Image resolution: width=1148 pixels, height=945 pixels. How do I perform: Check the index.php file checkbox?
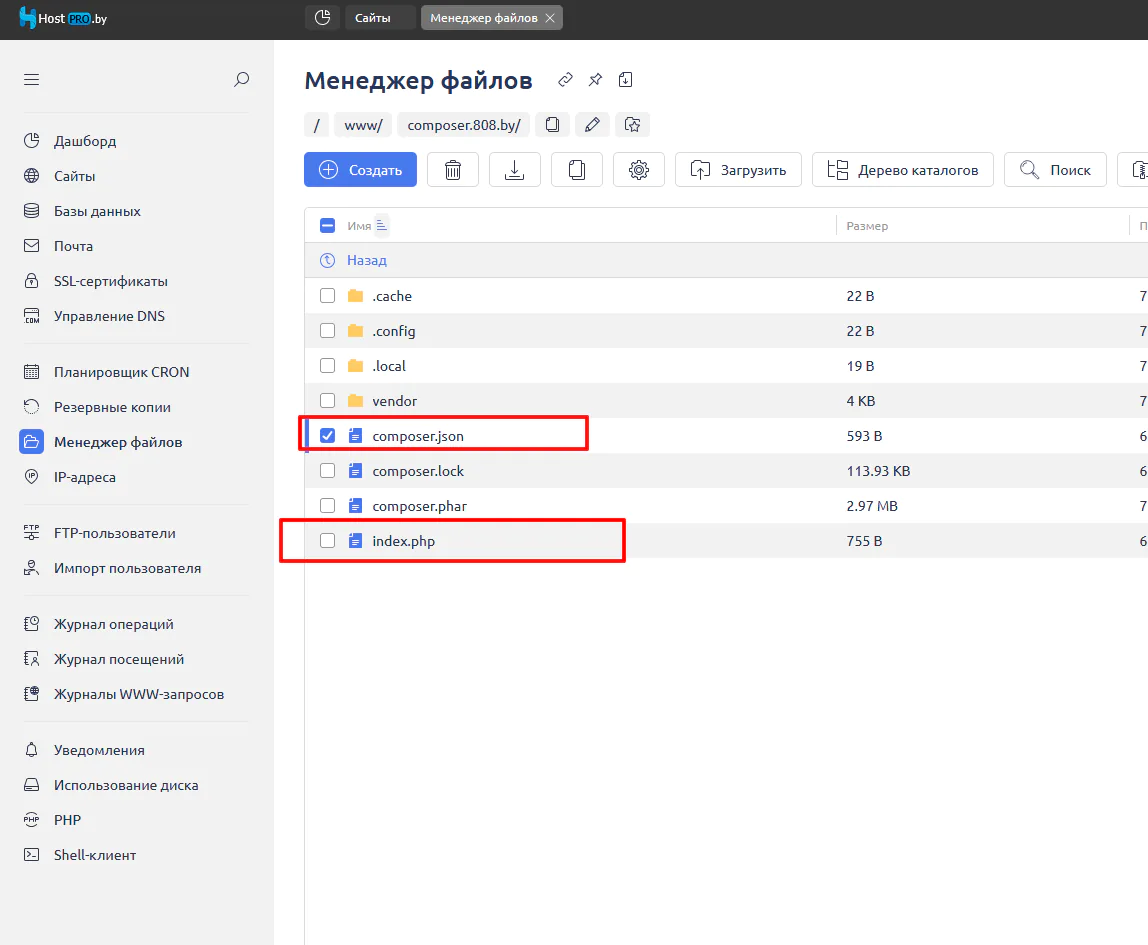pyautogui.click(x=327, y=541)
